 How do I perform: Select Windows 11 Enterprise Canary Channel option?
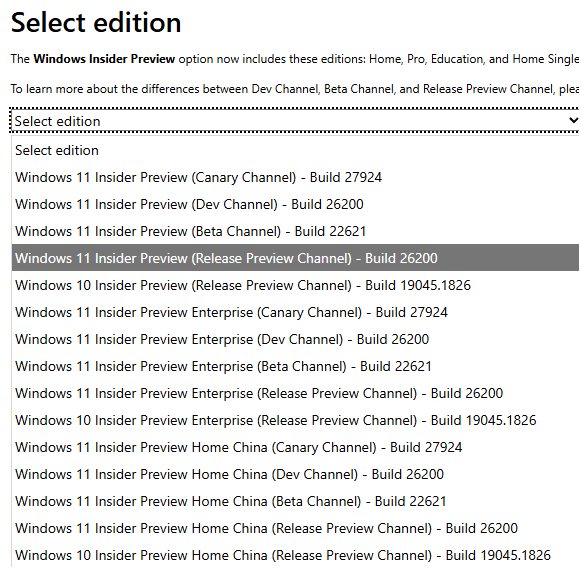click(295, 312)
